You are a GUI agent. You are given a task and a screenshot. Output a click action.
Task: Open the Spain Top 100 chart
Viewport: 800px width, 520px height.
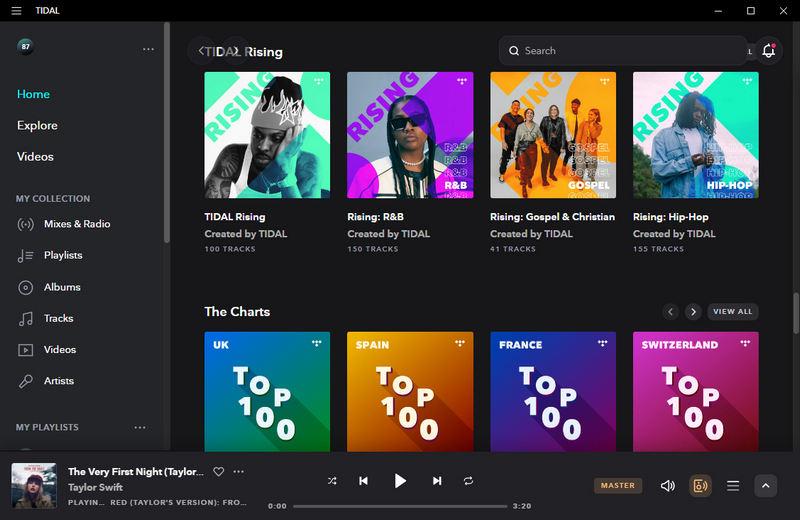coord(410,391)
